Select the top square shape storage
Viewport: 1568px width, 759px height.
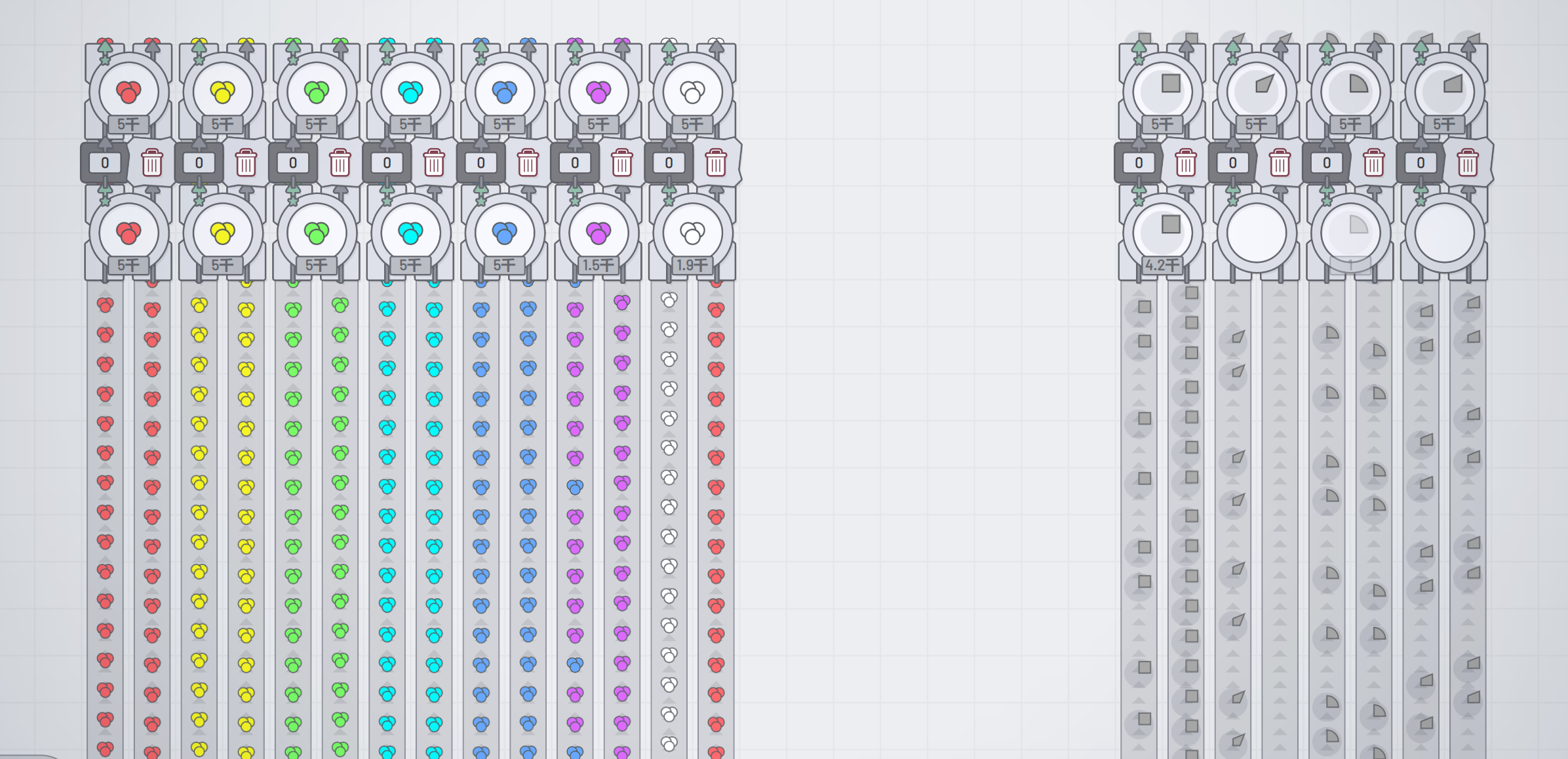[1162, 92]
